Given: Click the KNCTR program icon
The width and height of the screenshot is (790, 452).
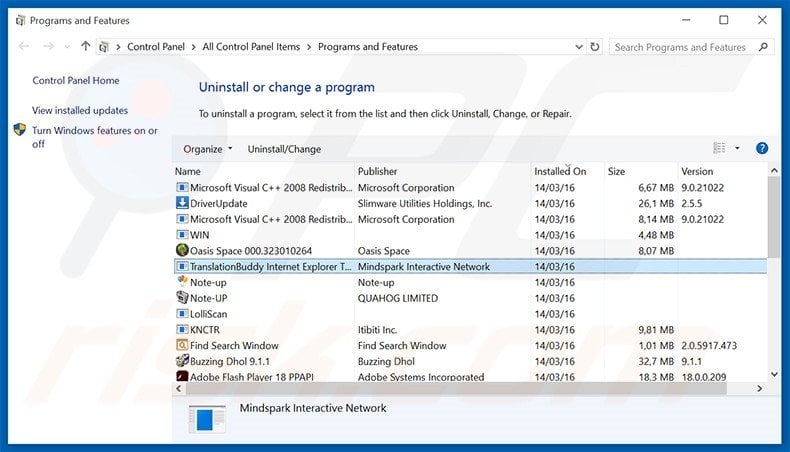Looking at the screenshot, I should pos(182,329).
